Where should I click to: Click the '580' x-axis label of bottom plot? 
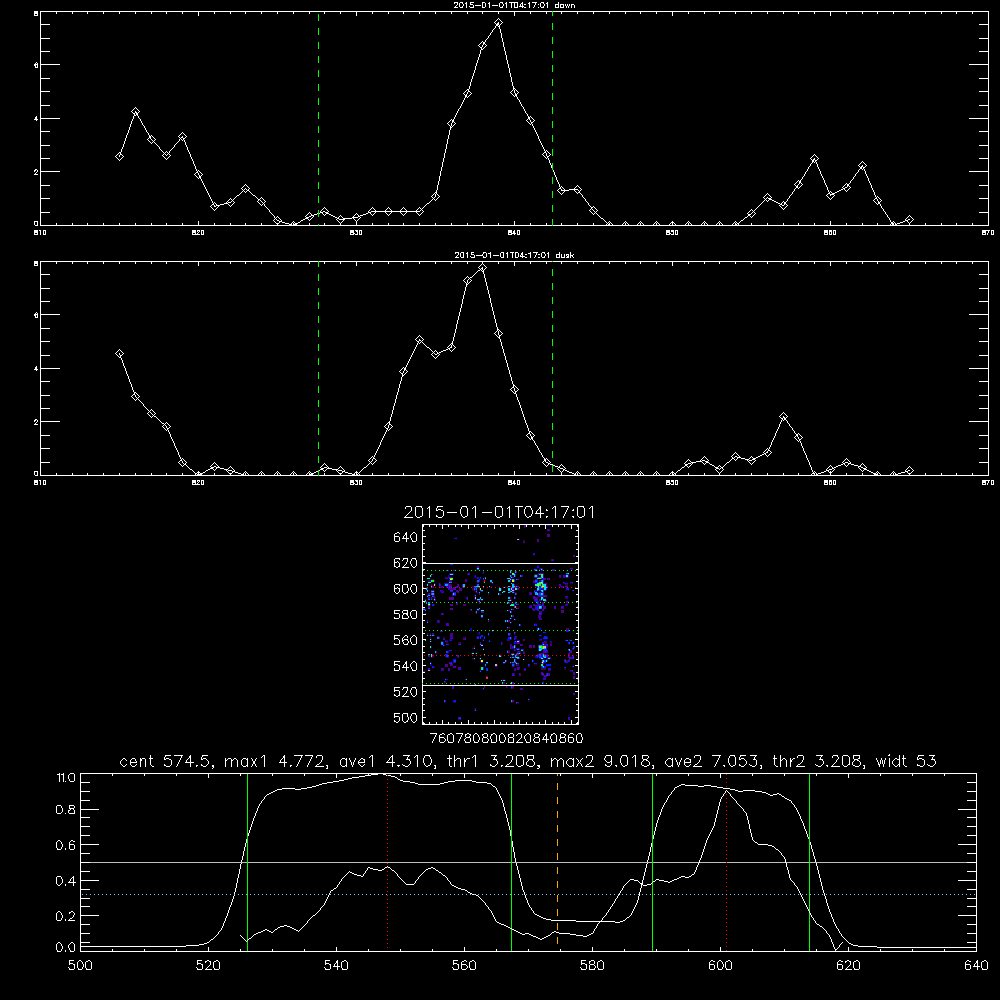tap(592, 966)
